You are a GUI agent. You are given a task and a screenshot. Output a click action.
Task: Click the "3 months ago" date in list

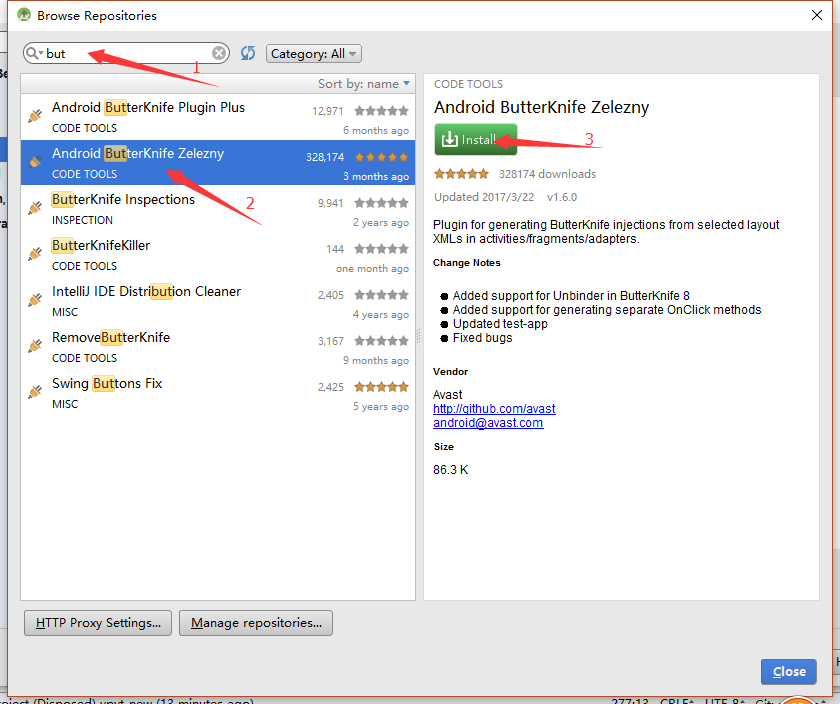[376, 176]
